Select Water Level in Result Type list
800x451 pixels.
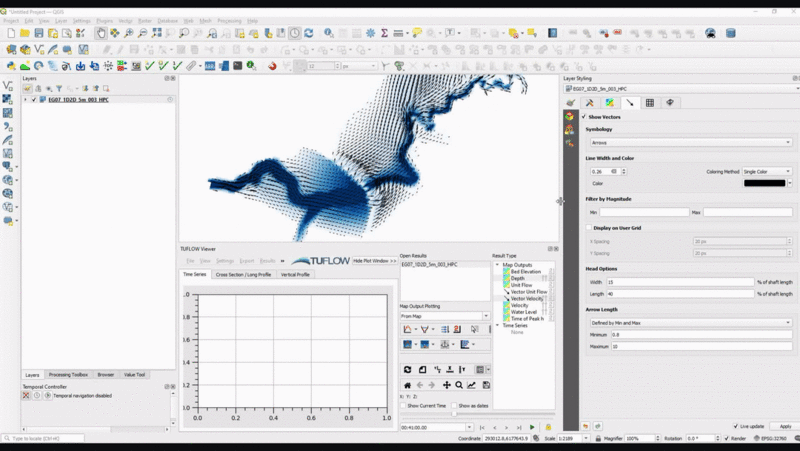[x=525, y=311]
